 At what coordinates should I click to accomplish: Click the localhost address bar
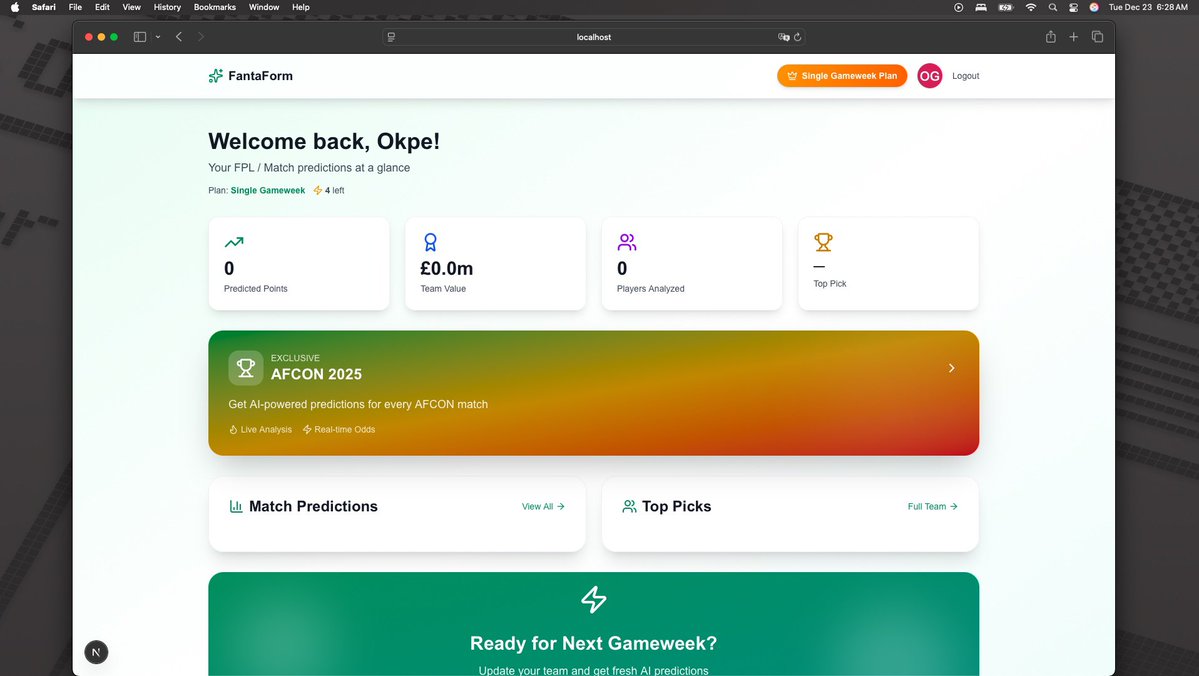[x=593, y=37]
